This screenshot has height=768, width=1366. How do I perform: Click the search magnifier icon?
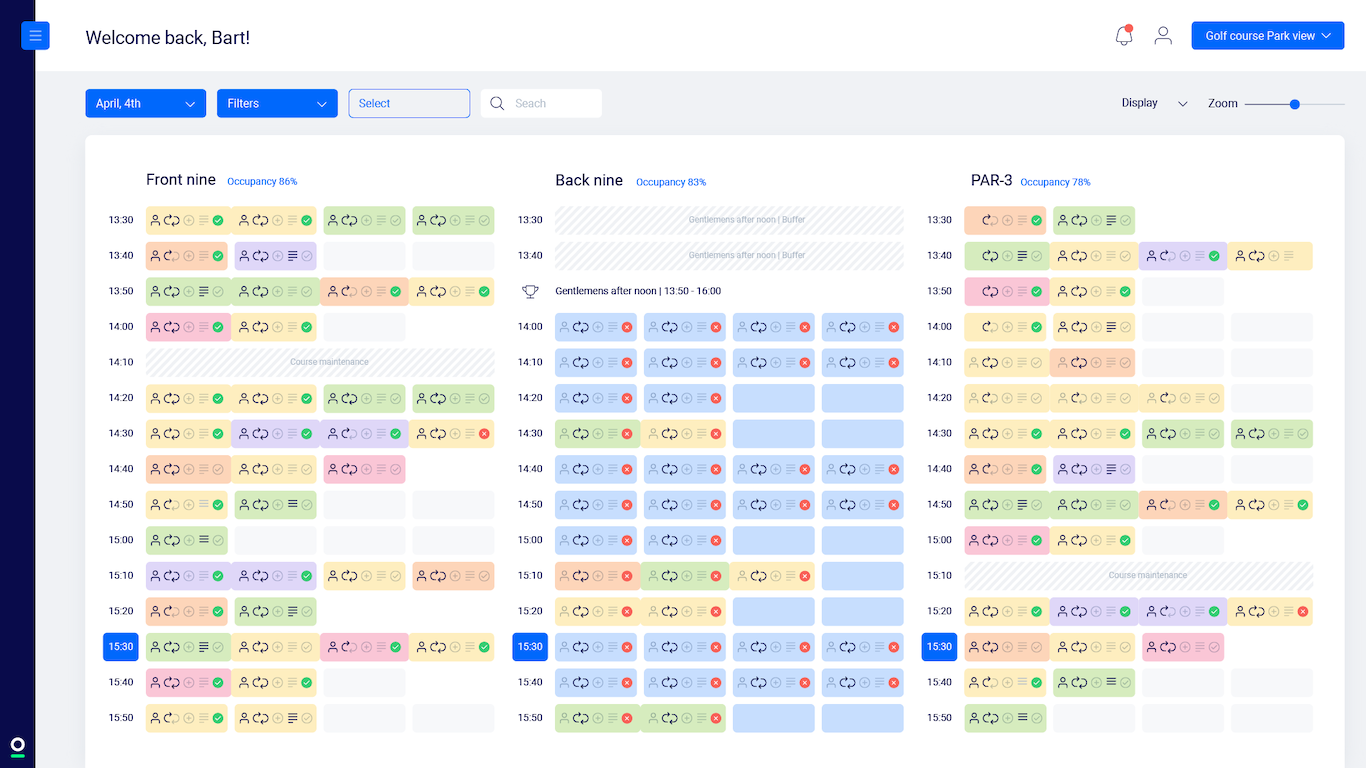click(497, 103)
